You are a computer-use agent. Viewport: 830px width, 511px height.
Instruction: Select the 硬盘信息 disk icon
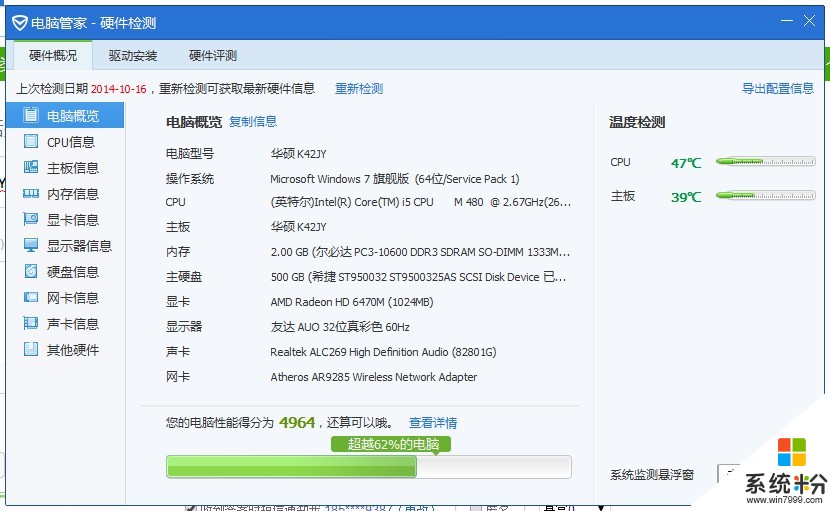coord(31,271)
